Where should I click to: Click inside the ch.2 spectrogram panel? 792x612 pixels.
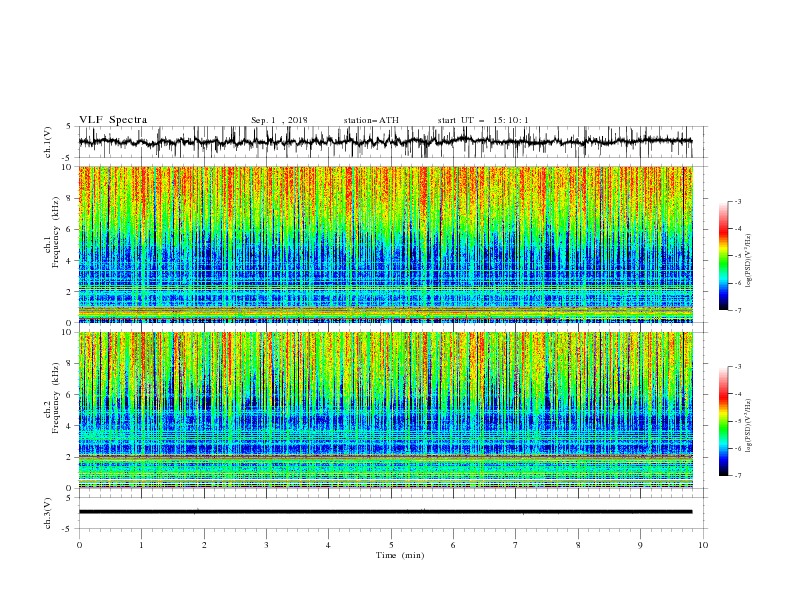[385, 410]
